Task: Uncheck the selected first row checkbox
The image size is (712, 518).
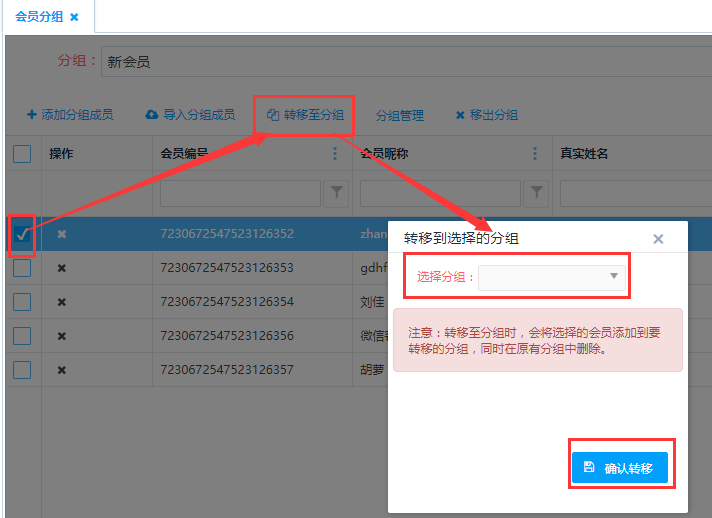Action: (22, 234)
